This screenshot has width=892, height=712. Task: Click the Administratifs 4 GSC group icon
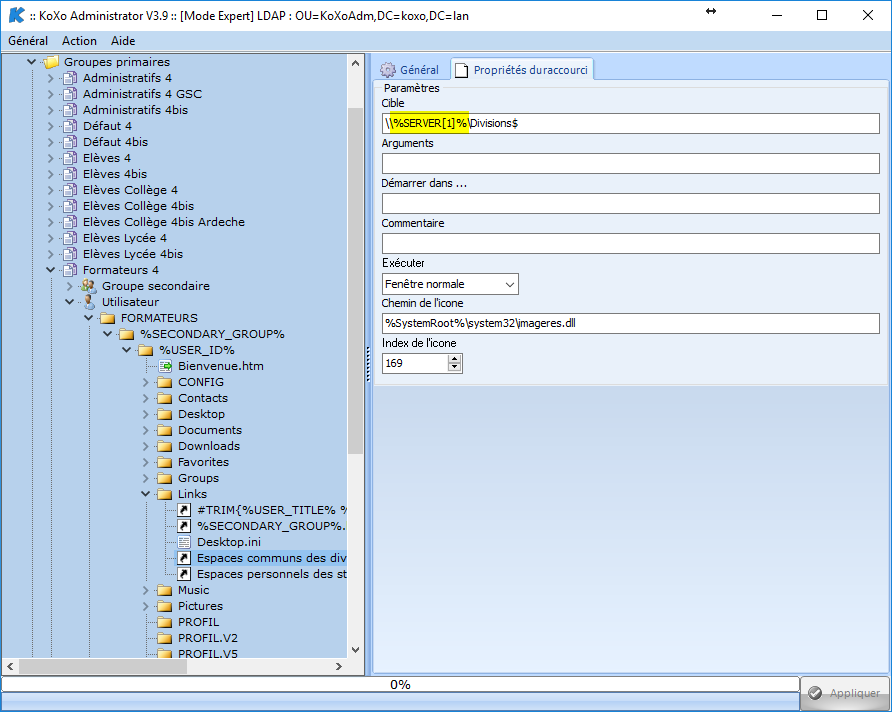(70, 94)
